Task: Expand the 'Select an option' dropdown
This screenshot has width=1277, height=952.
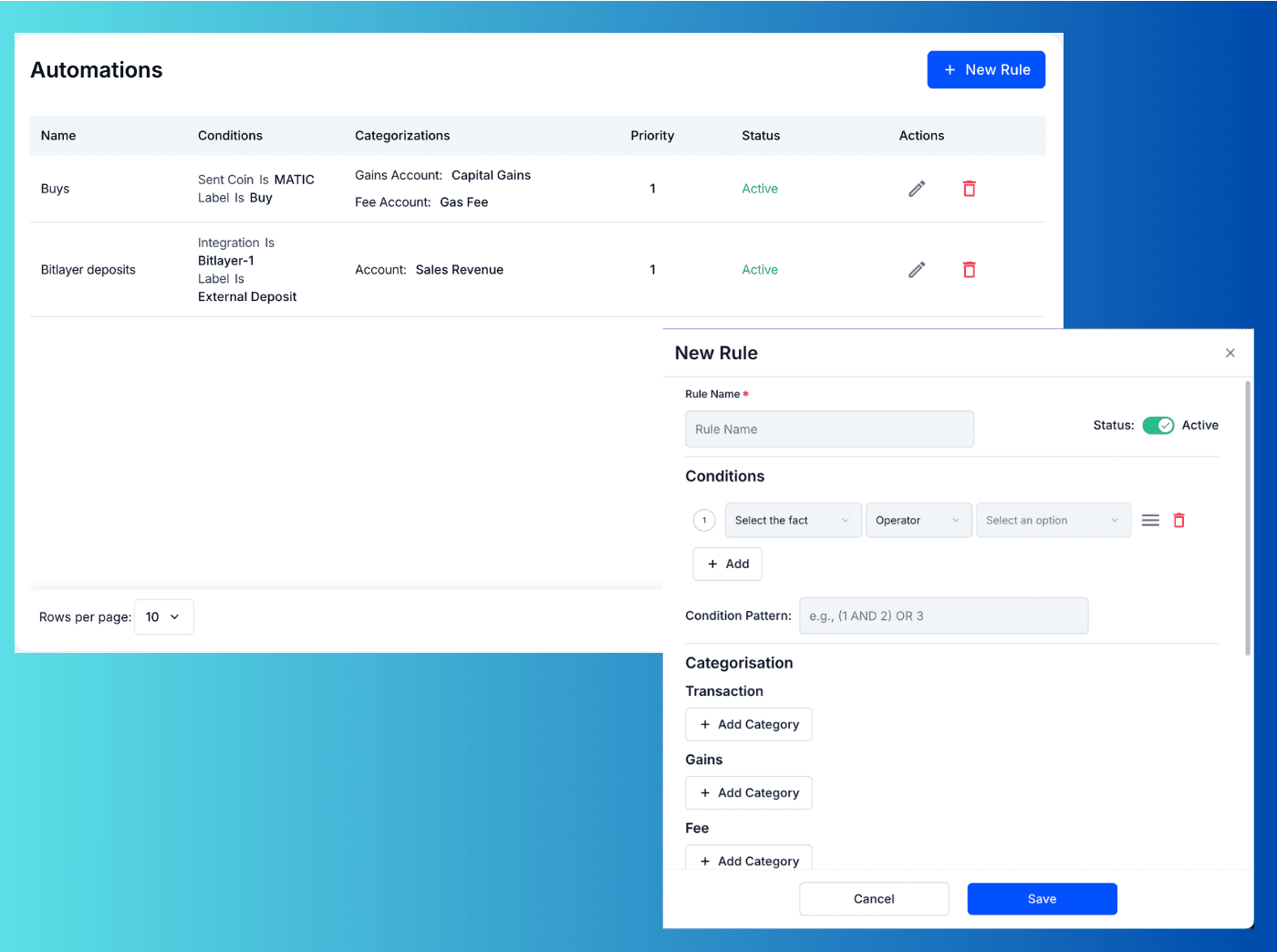Action: 1053,521
